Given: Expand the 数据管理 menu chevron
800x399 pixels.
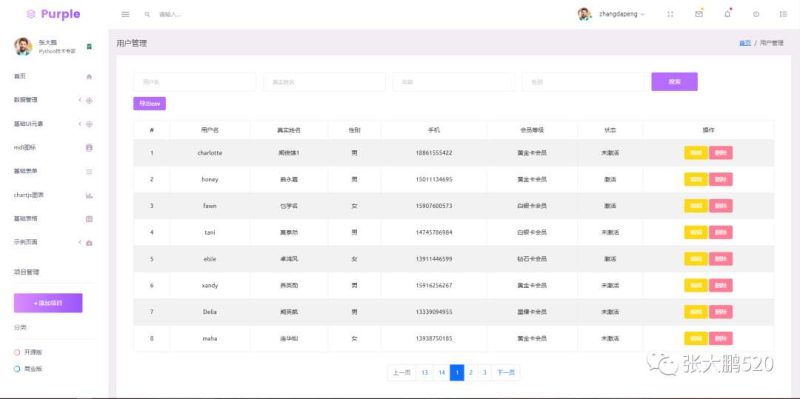Looking at the screenshot, I should (x=80, y=100).
